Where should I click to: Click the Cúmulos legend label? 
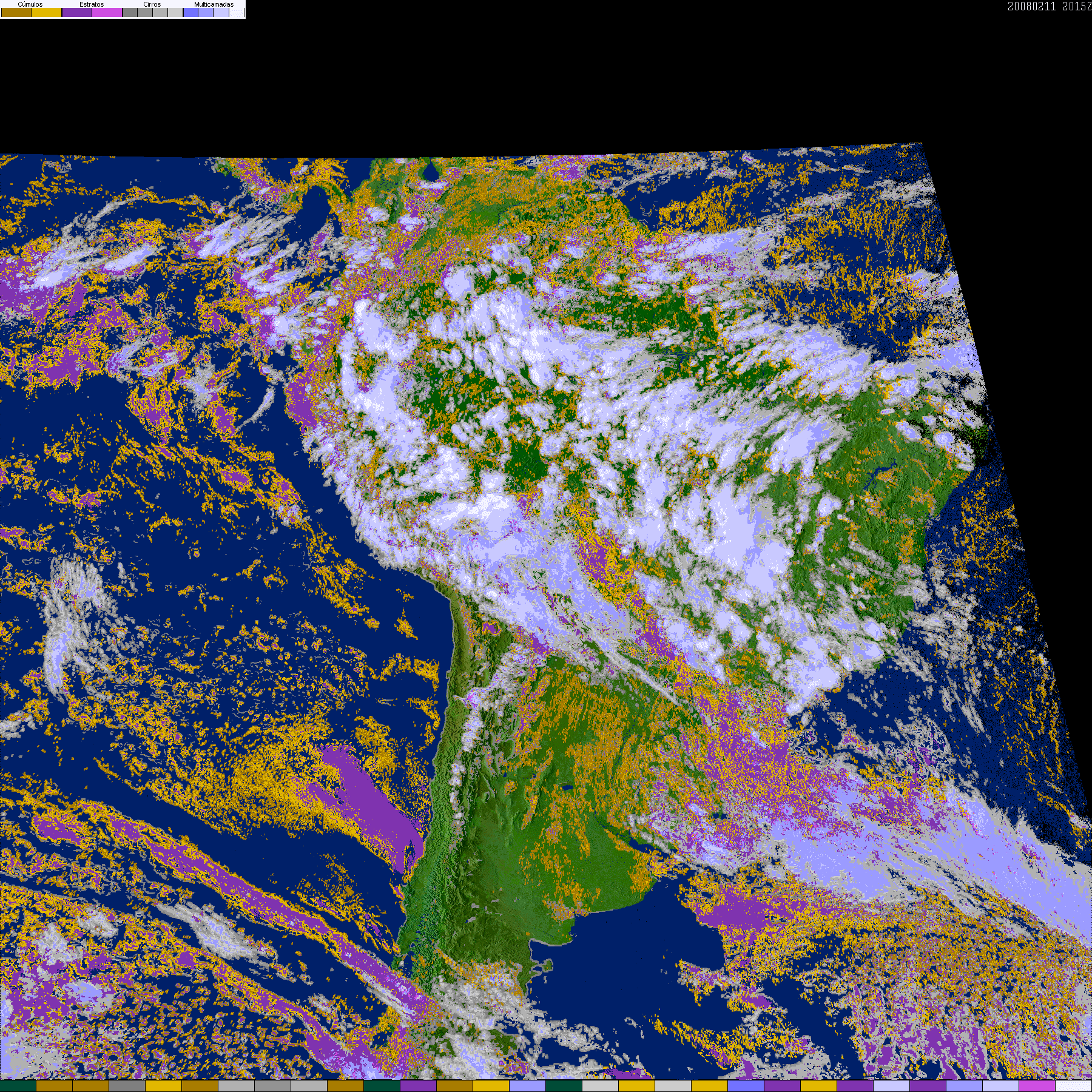click(x=30, y=4)
